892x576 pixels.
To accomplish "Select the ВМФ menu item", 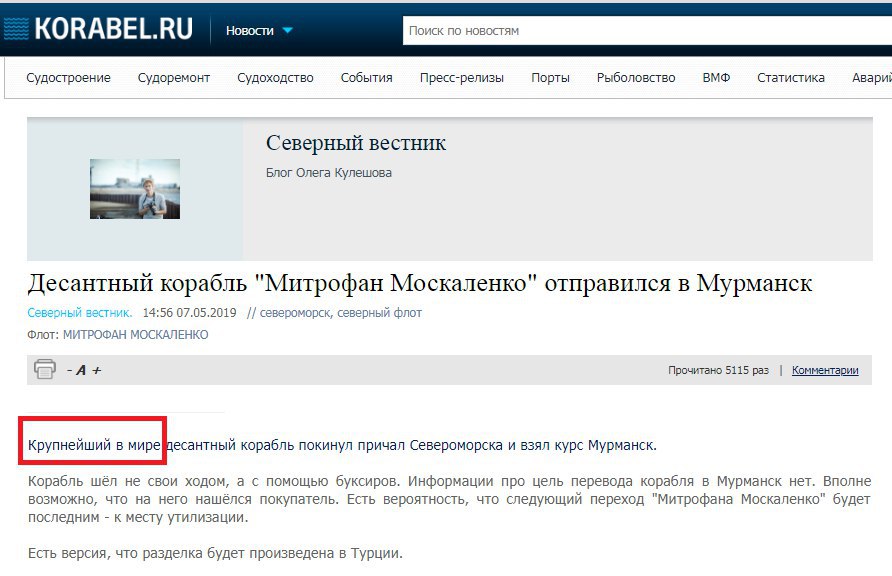I will click(716, 78).
